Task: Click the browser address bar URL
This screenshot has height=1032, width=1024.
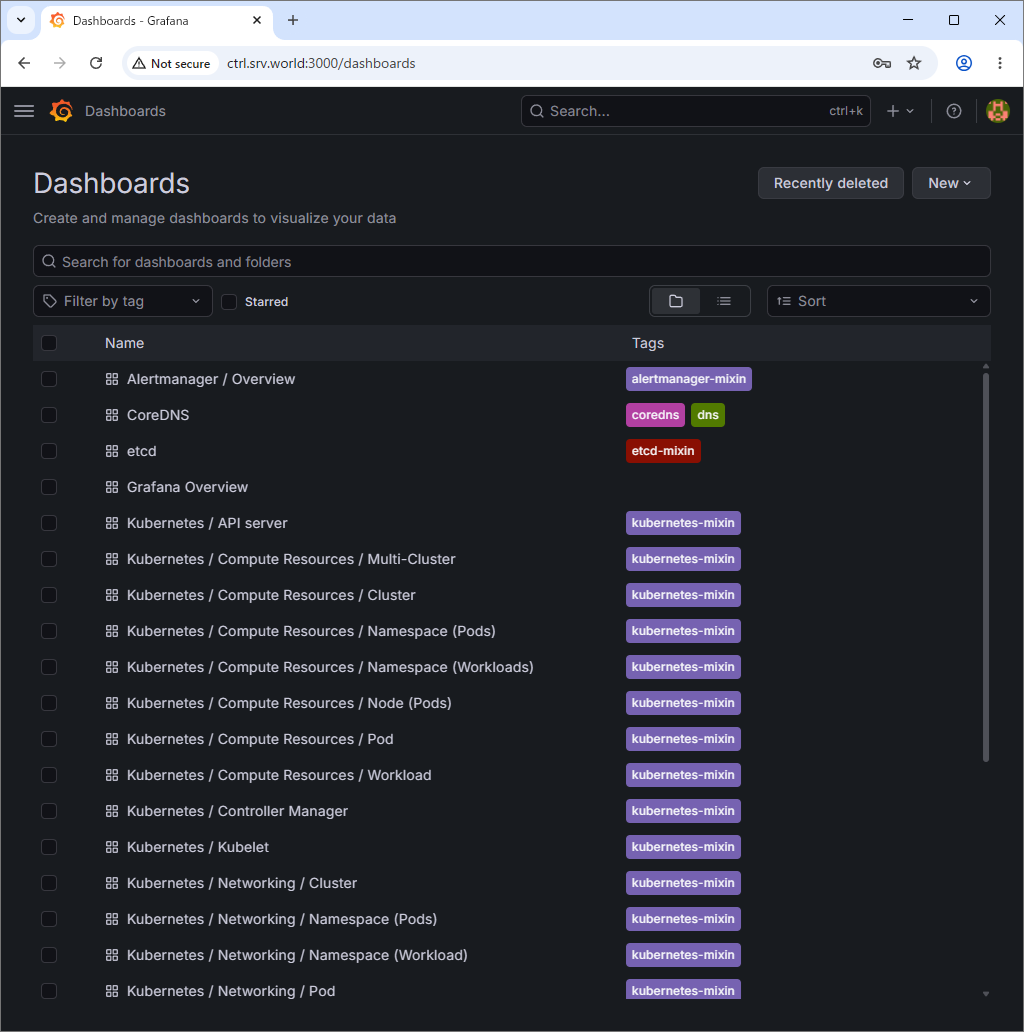Action: point(321,63)
